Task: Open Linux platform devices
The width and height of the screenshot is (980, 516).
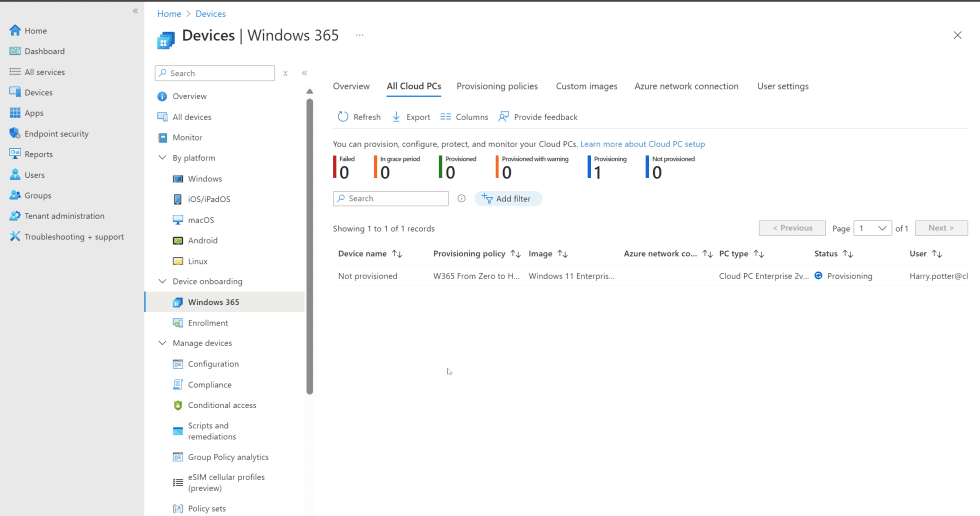Action: pyautogui.click(x=190, y=261)
